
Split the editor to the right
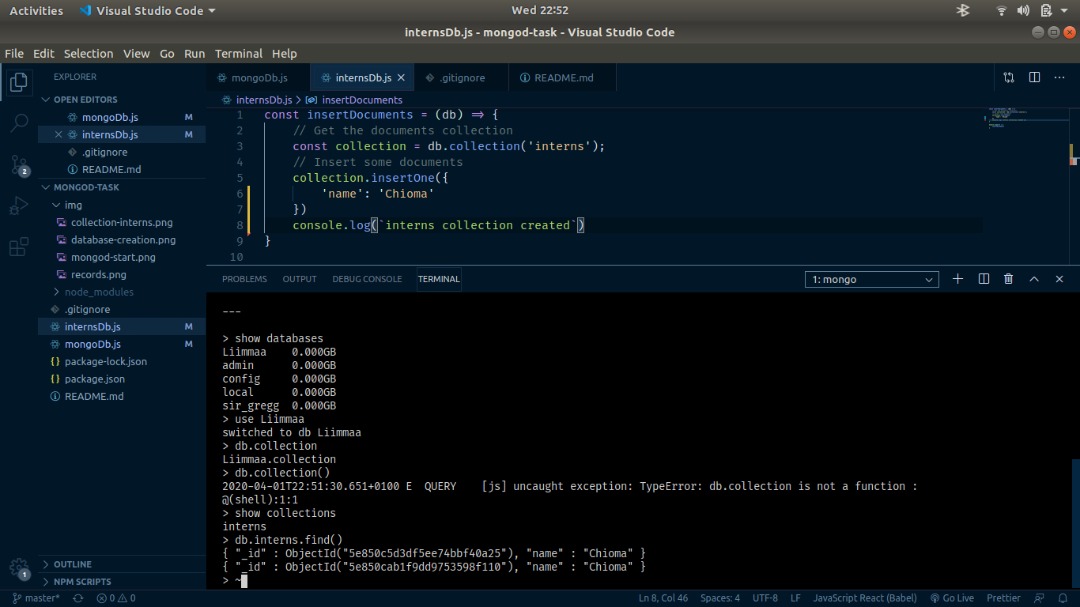(1035, 78)
